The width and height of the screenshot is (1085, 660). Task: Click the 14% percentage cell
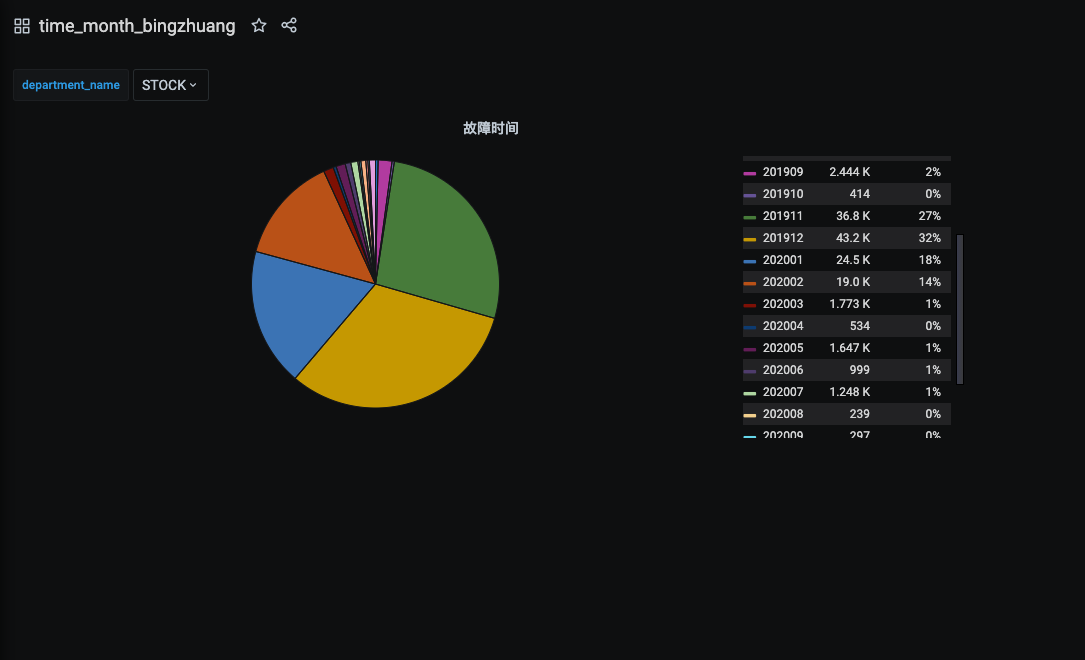[x=929, y=282]
